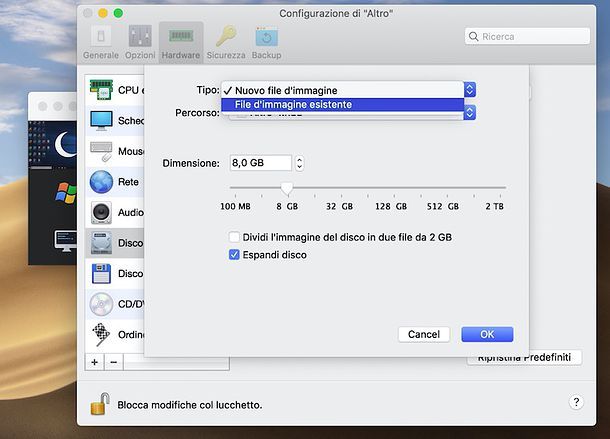This screenshot has height=439, width=610.
Task: Click Ripristina Predefiniti button
Action: (x=524, y=357)
